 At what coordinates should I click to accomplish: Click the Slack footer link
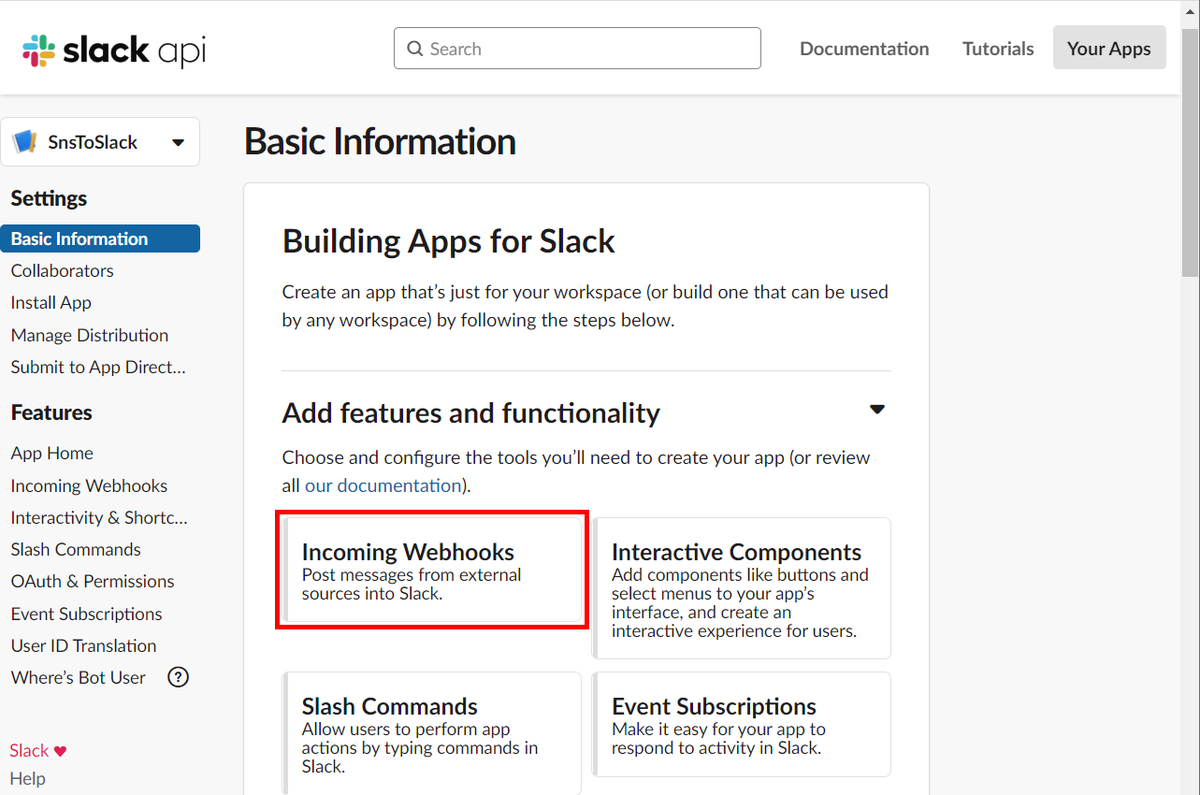coord(29,751)
